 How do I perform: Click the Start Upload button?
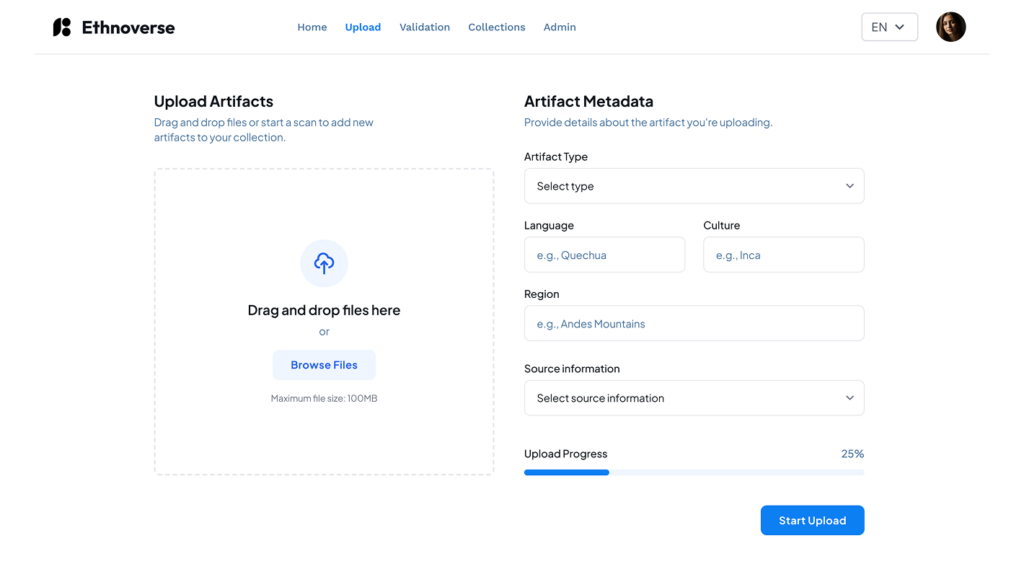(812, 520)
